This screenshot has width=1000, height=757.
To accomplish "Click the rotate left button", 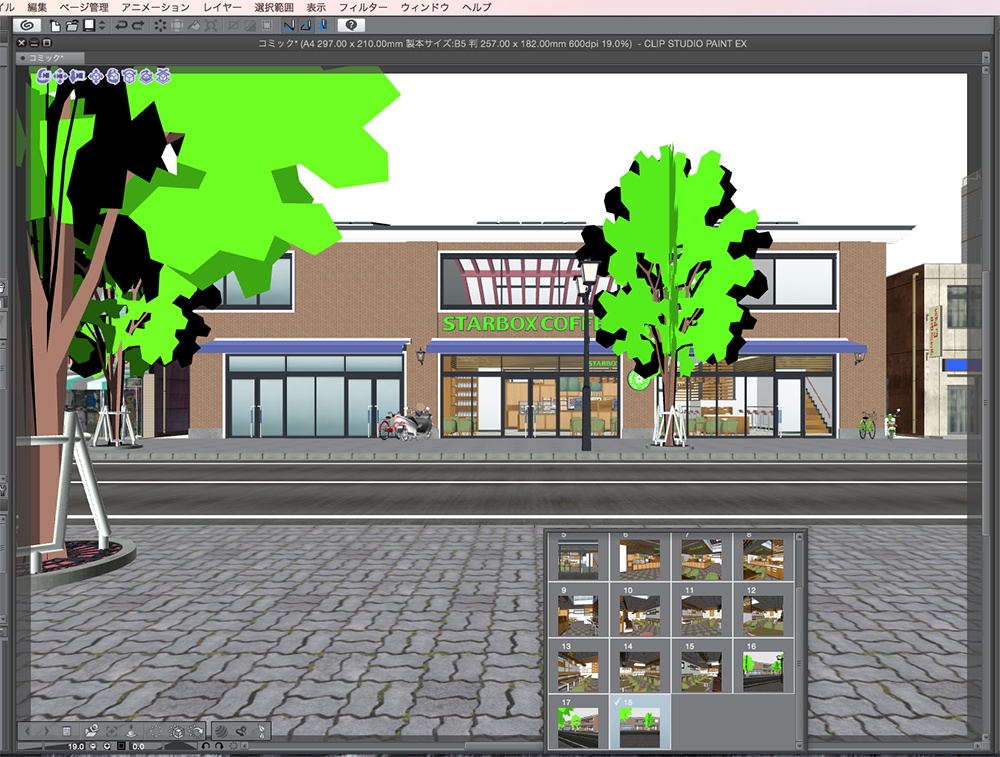I will pyautogui.click(x=205, y=746).
